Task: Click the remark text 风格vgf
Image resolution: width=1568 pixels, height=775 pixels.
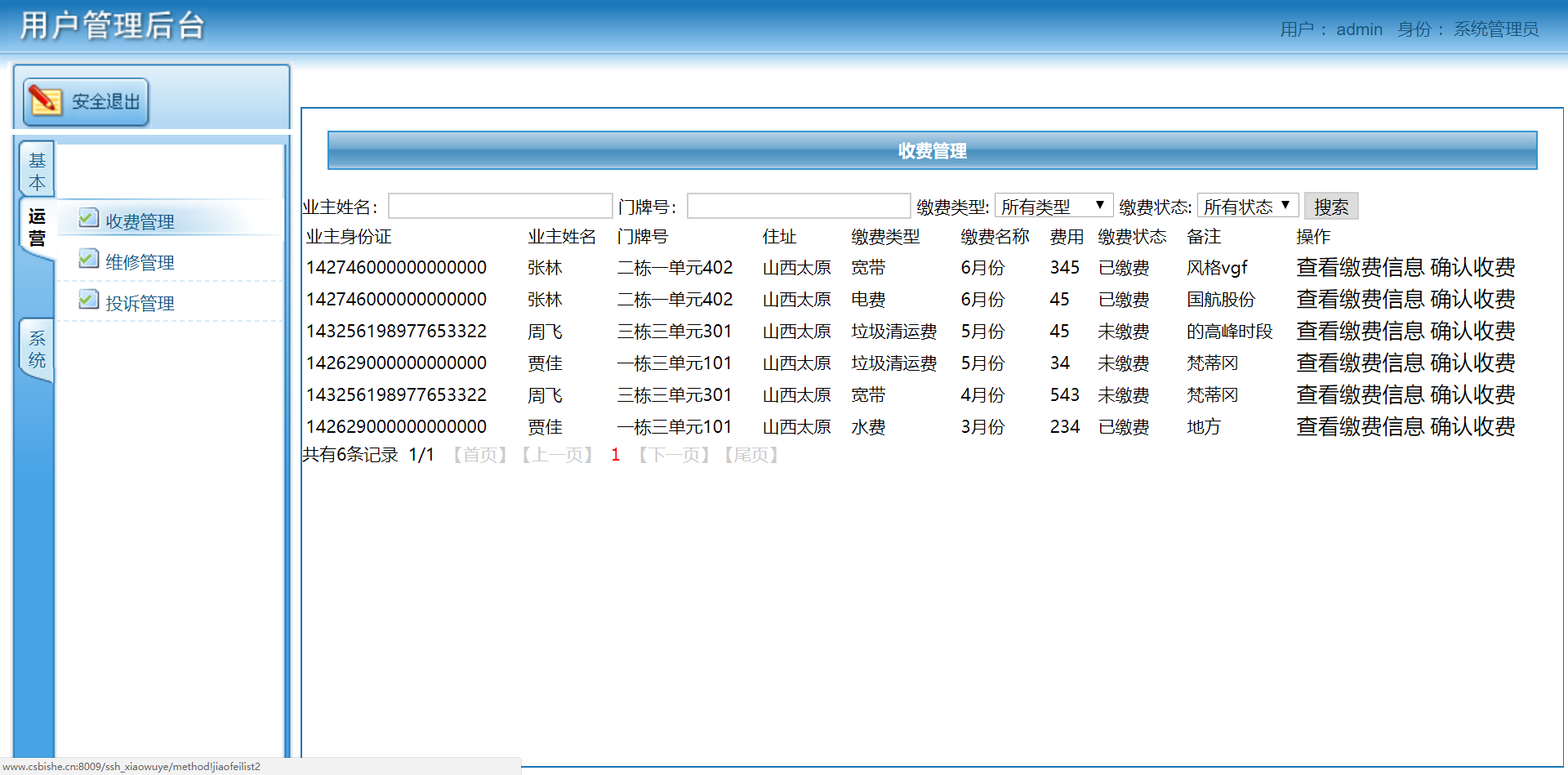Action: click(x=1217, y=268)
